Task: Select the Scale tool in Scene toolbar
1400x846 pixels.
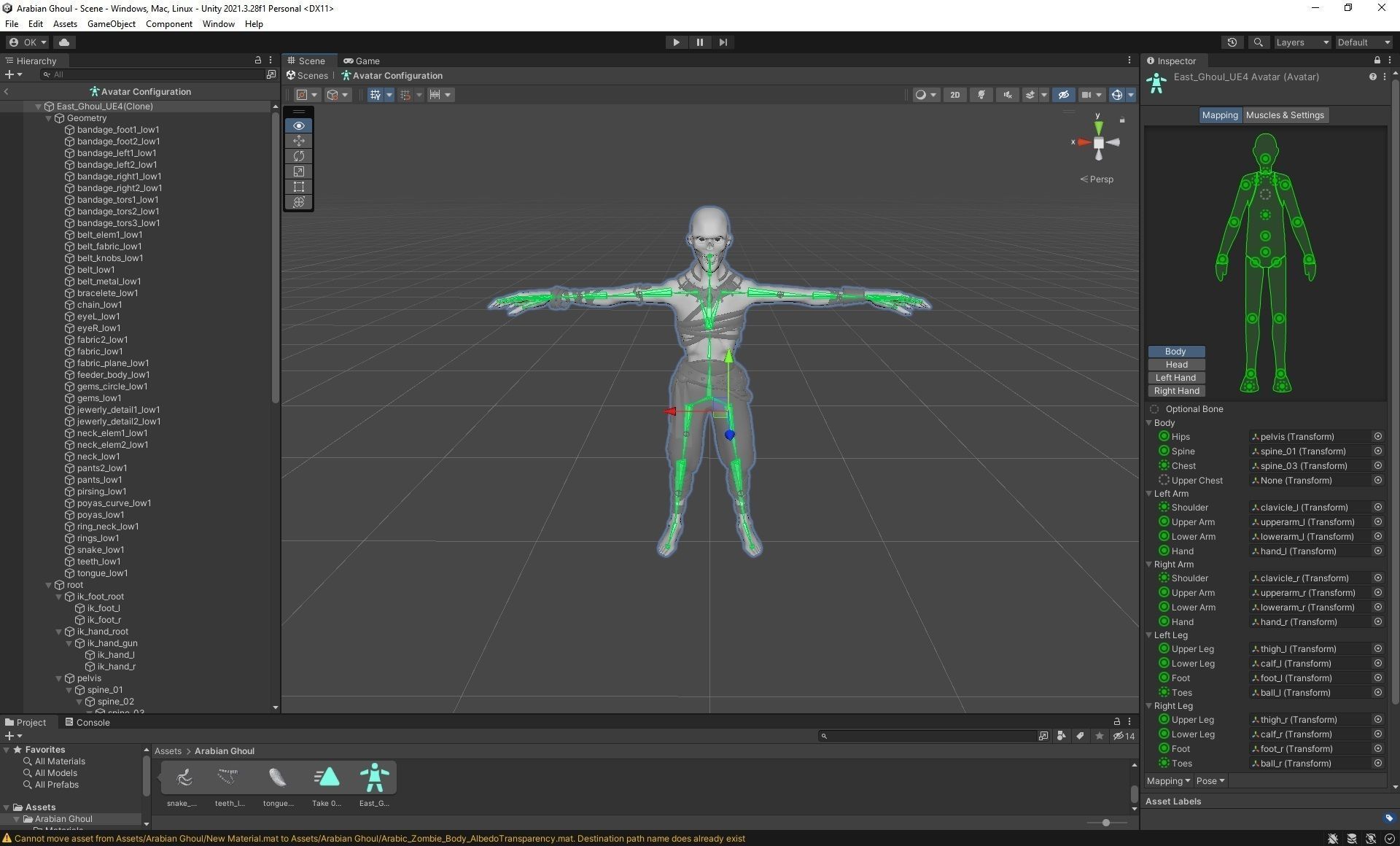Action: point(299,171)
